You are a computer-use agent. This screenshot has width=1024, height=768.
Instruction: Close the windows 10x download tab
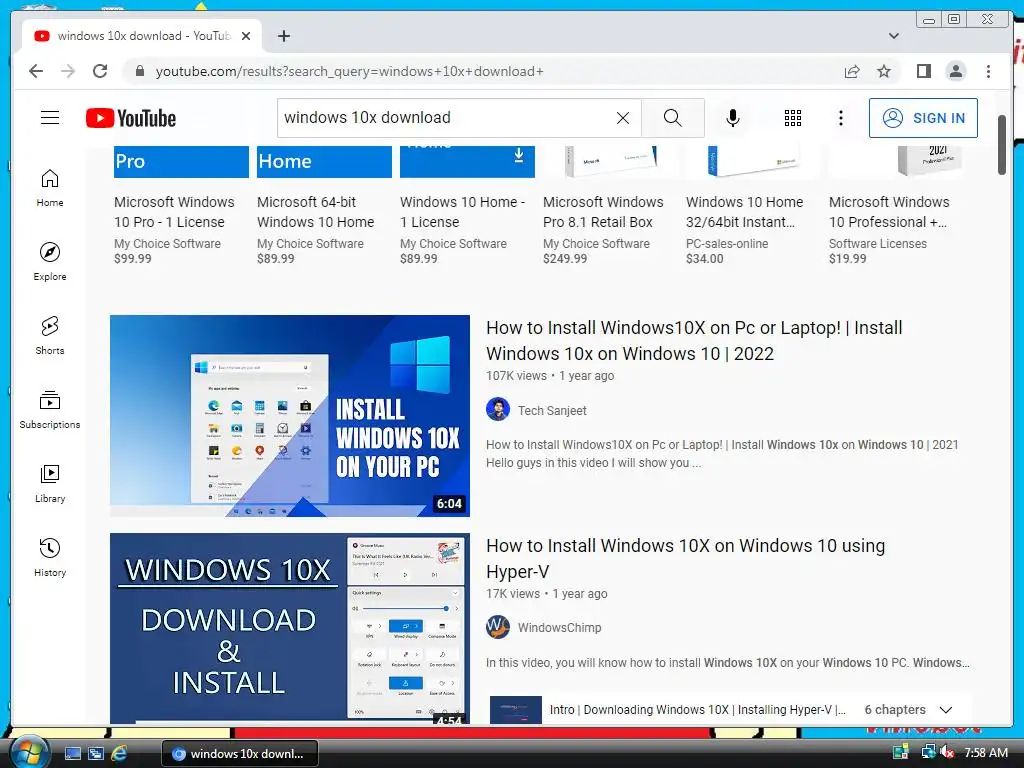246,36
